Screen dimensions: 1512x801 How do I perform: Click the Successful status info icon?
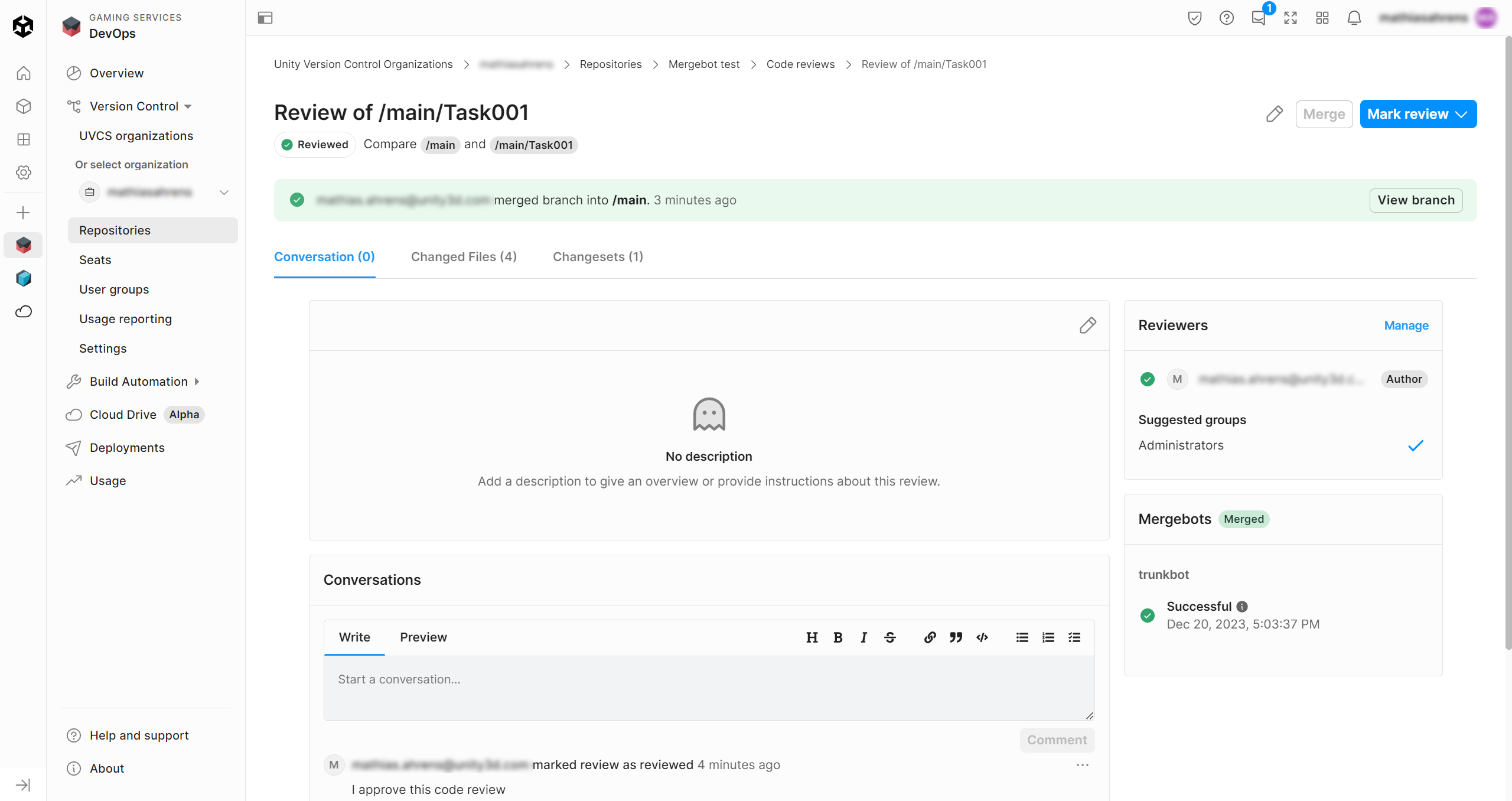(x=1242, y=607)
